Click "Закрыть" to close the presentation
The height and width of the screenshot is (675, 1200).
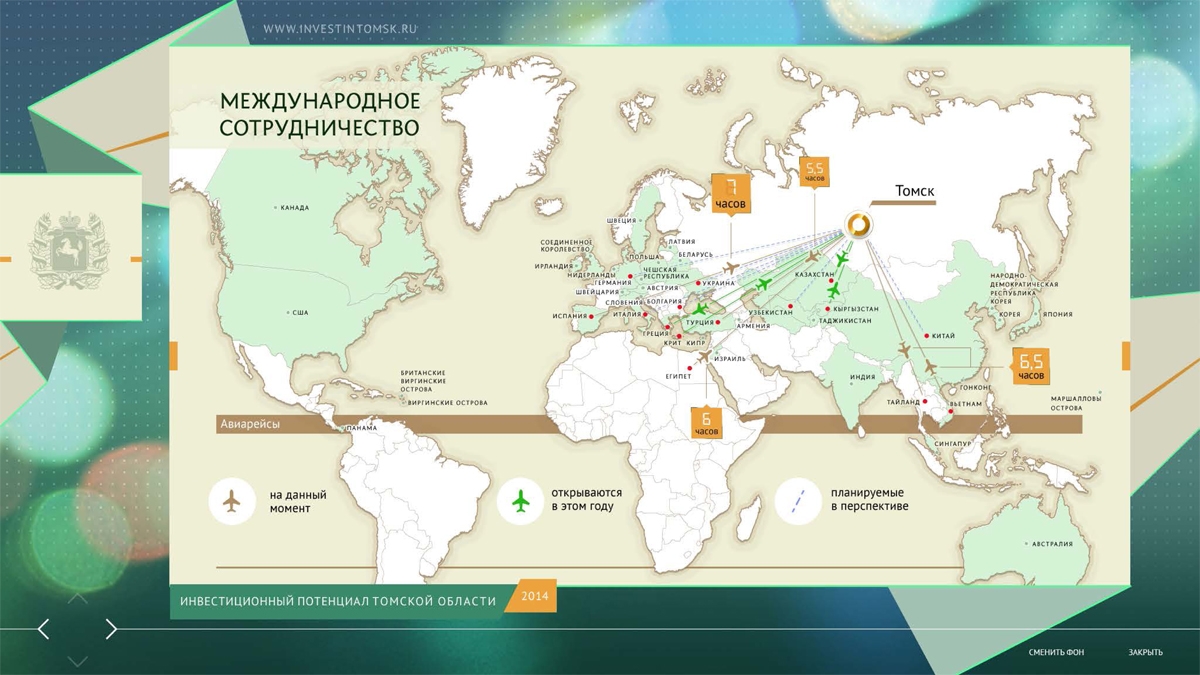1145,653
